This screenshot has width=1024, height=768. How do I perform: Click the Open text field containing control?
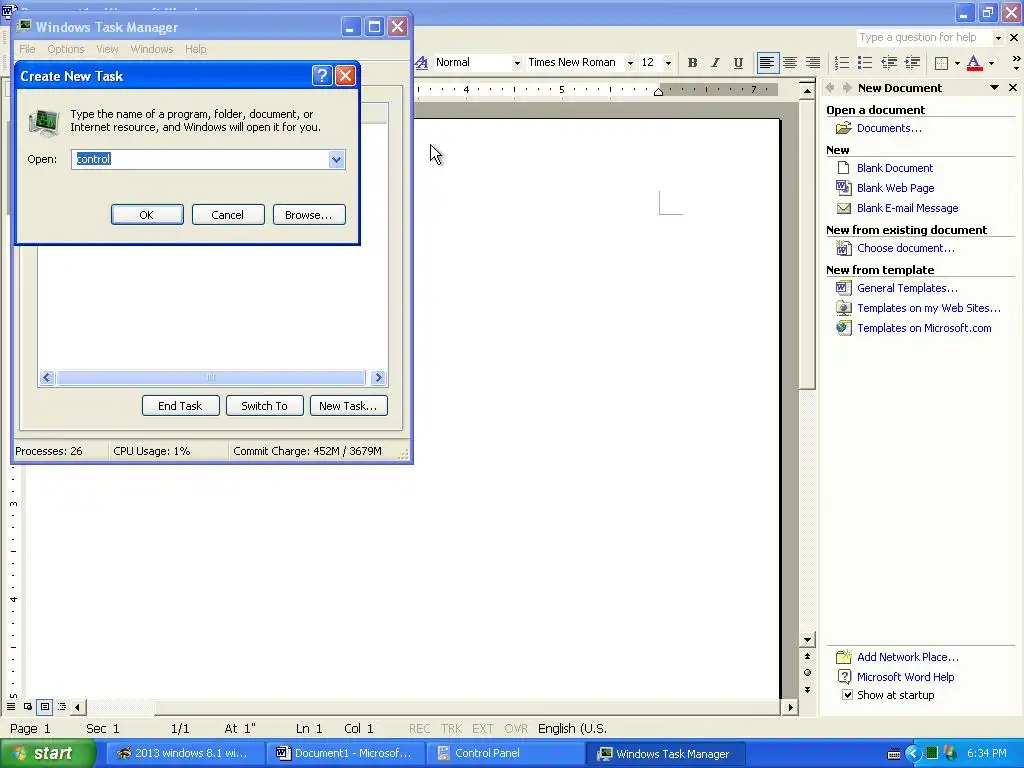tap(200, 159)
